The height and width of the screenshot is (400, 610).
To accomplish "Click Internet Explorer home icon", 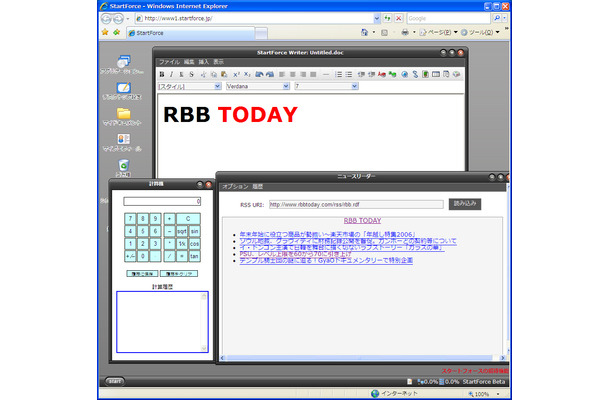I will click(x=364, y=32).
